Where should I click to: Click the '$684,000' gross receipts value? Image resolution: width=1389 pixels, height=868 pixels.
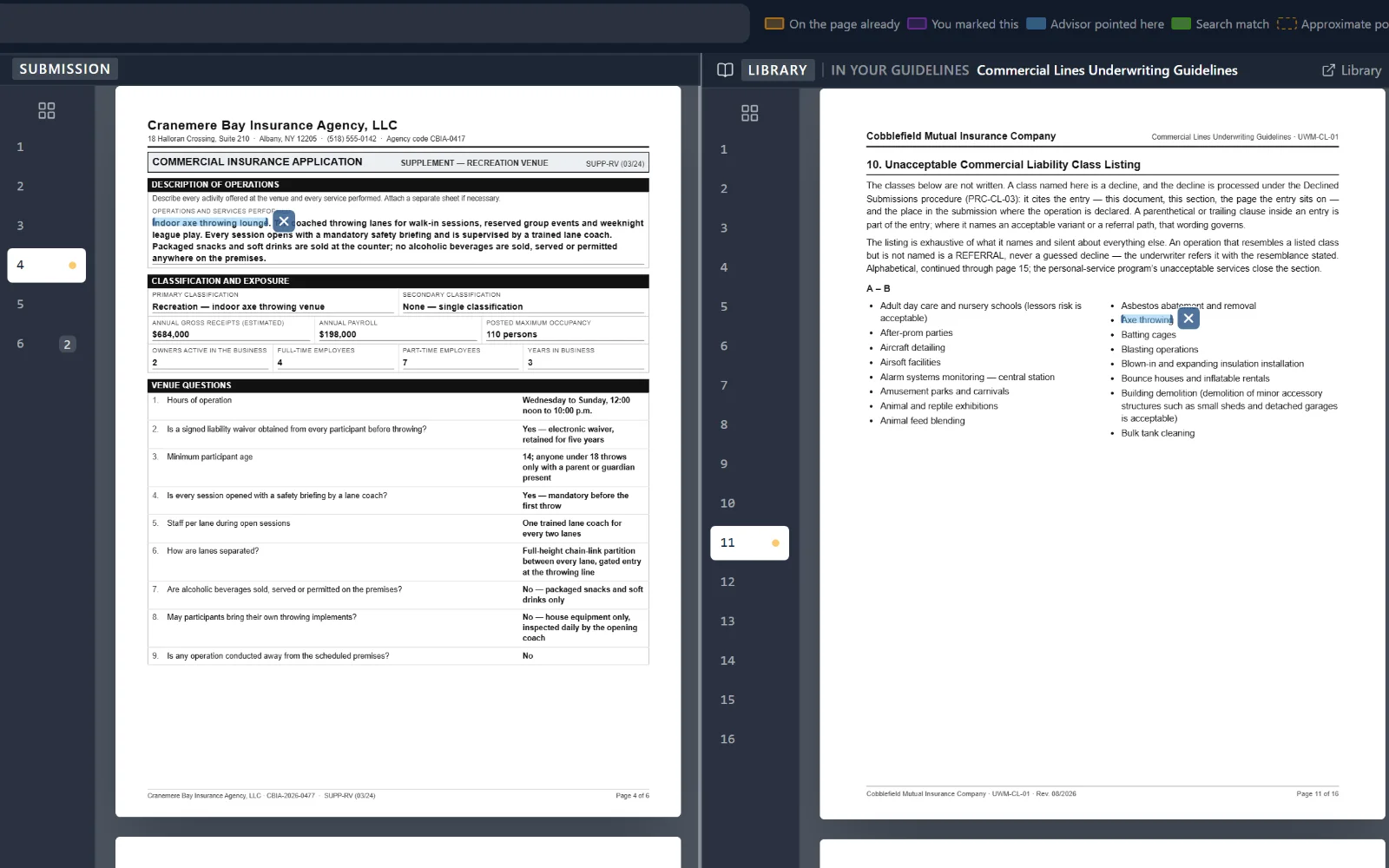pos(170,334)
